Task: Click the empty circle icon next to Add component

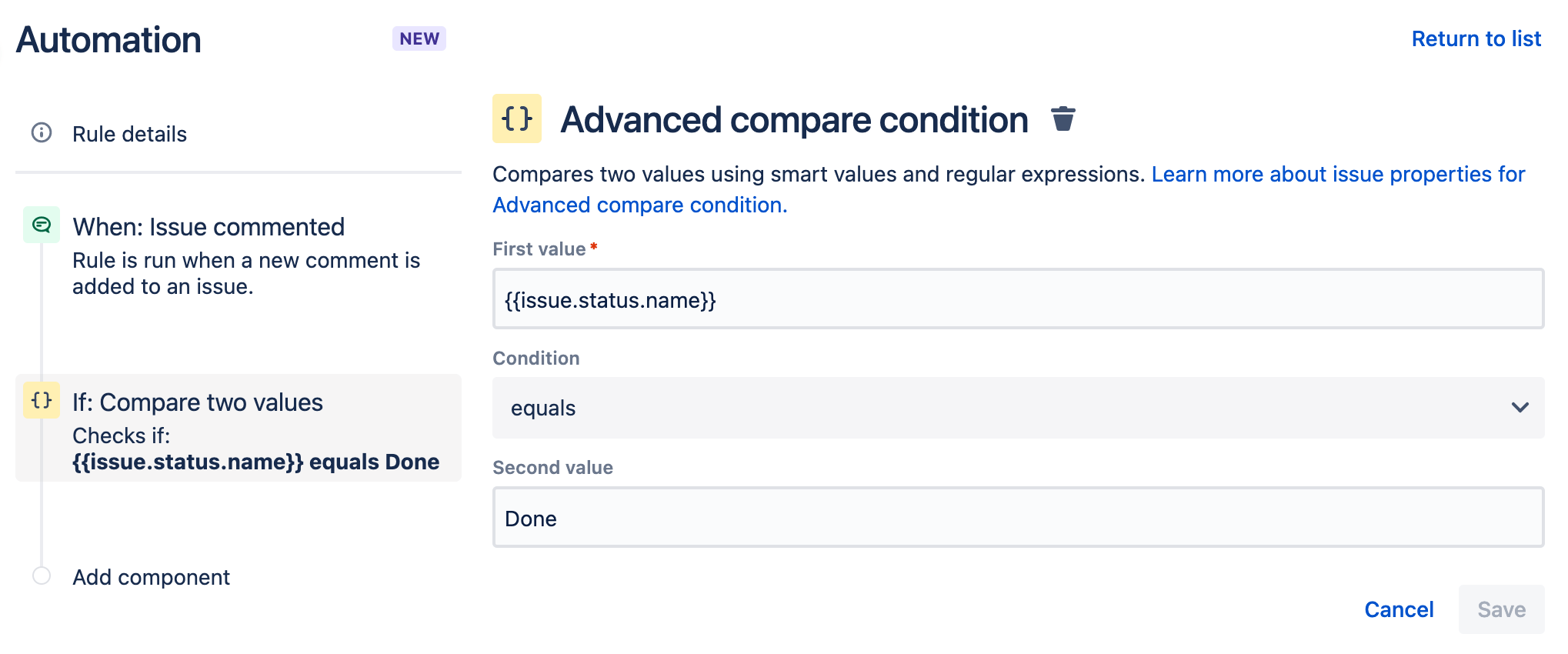Action: point(41,575)
